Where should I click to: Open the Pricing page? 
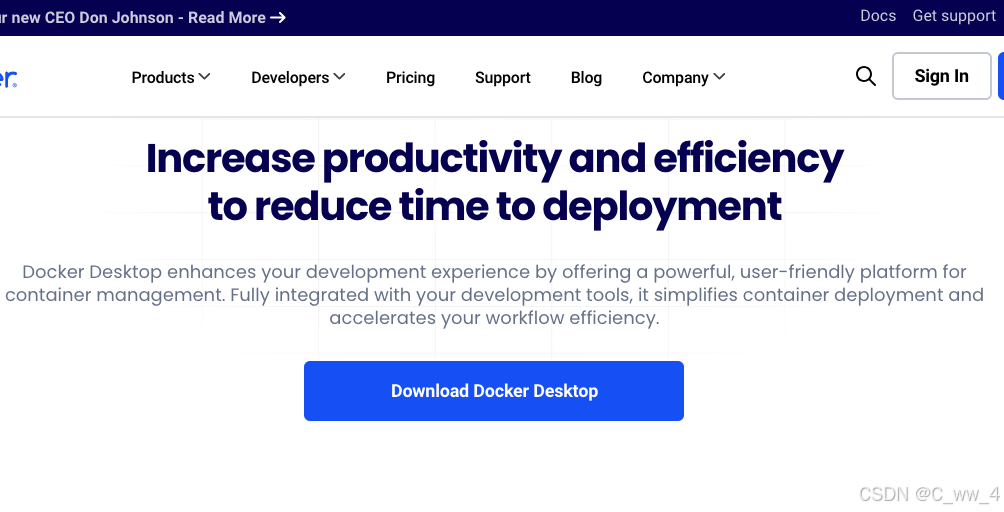pyautogui.click(x=410, y=77)
